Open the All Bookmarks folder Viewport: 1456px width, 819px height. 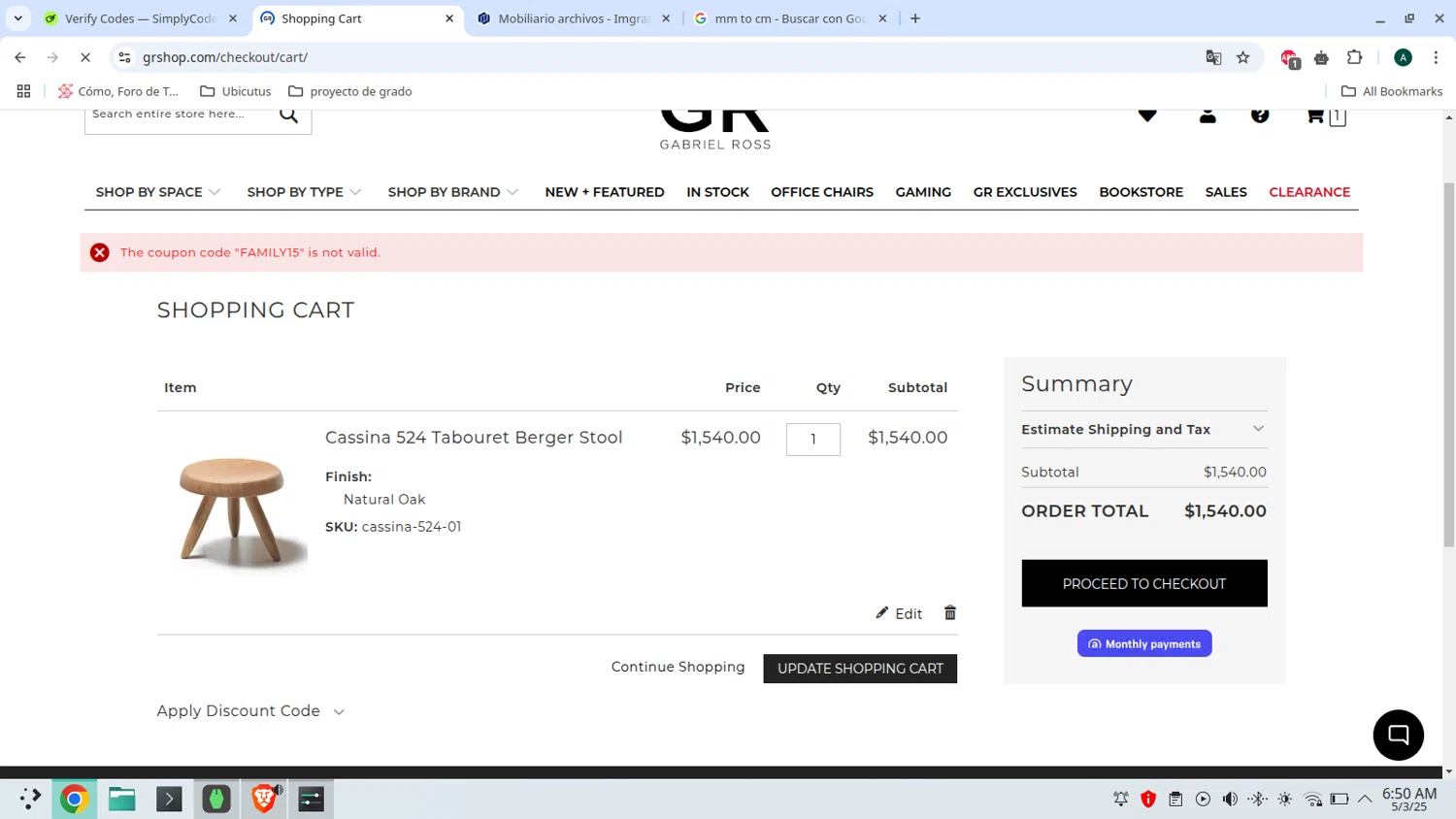(1391, 91)
